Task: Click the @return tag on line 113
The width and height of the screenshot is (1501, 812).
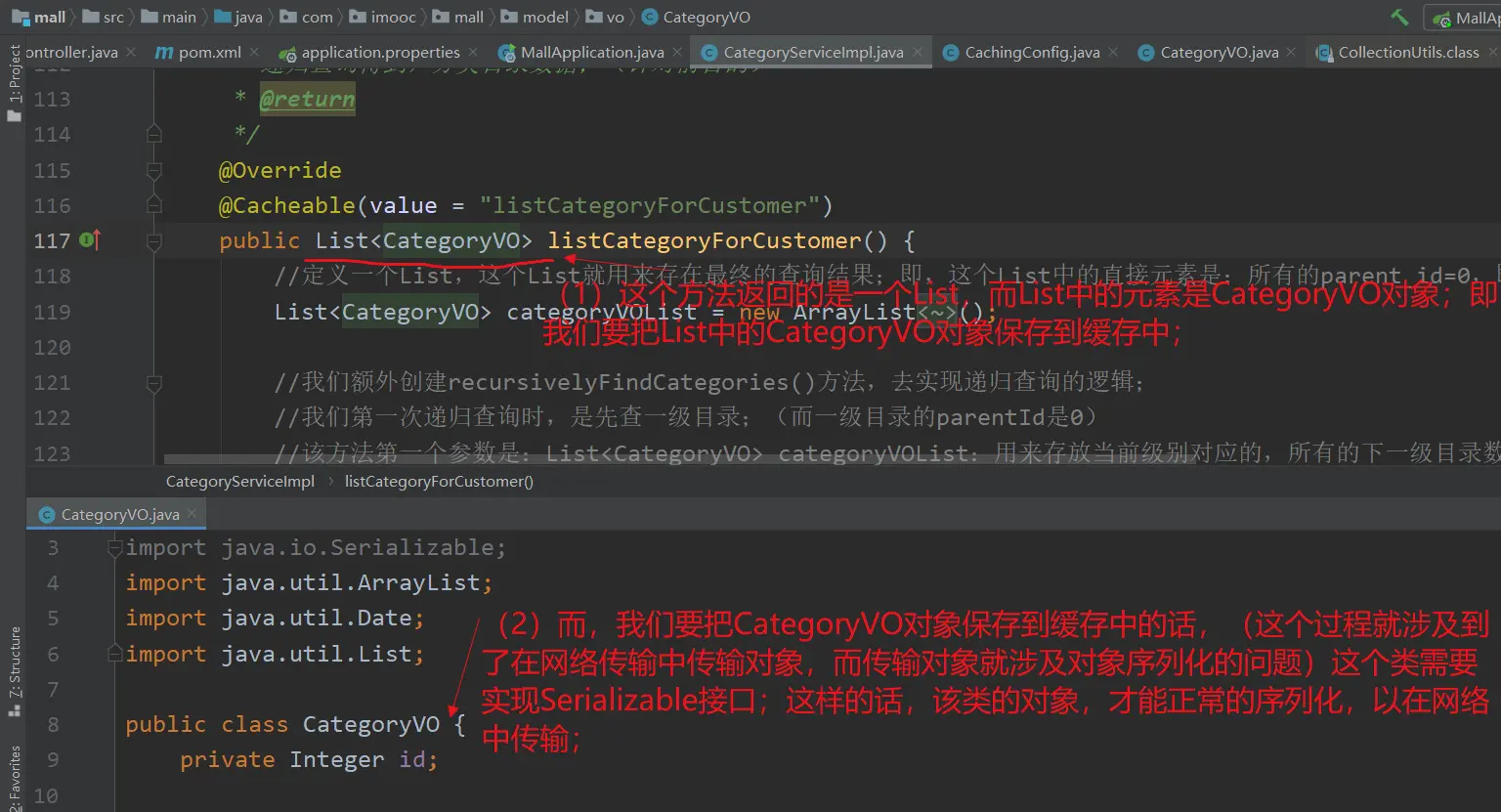Action: pyautogui.click(x=307, y=99)
